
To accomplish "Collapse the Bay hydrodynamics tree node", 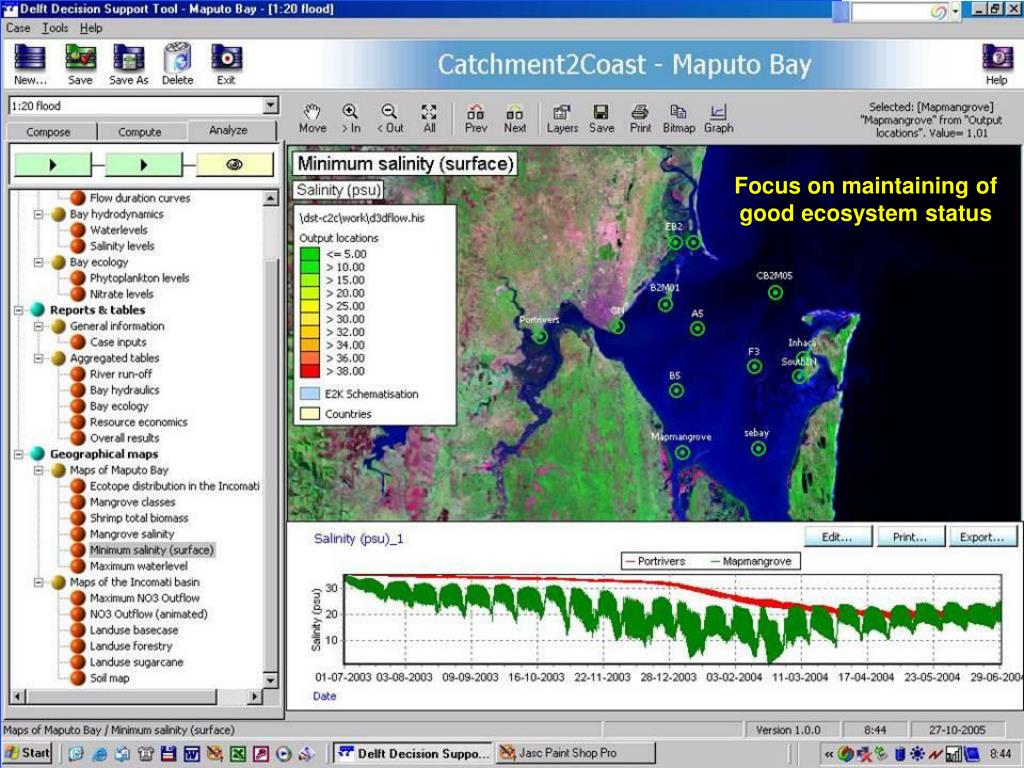I will (x=39, y=214).
